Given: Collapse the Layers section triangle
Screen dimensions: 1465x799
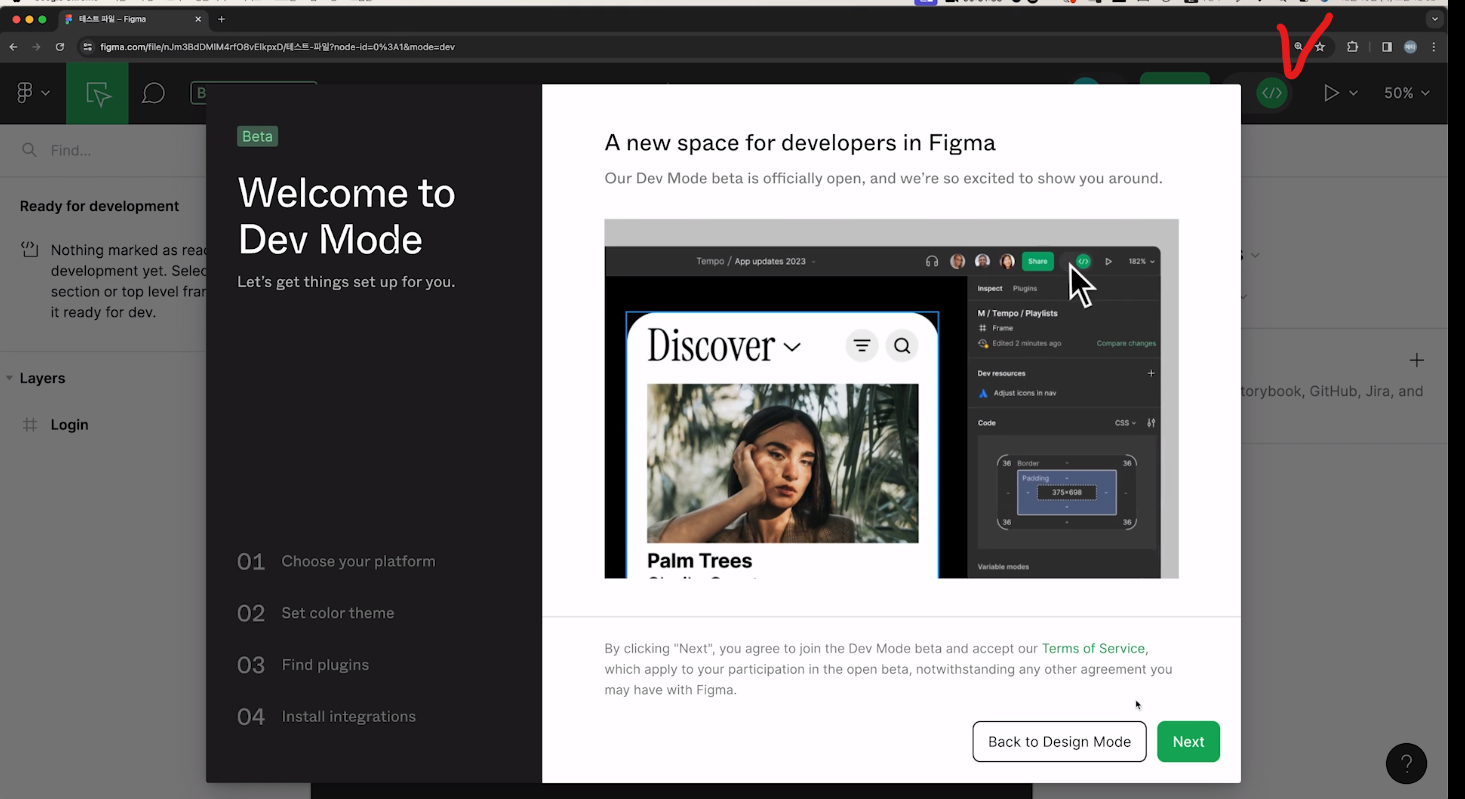Looking at the screenshot, I should [x=9, y=378].
